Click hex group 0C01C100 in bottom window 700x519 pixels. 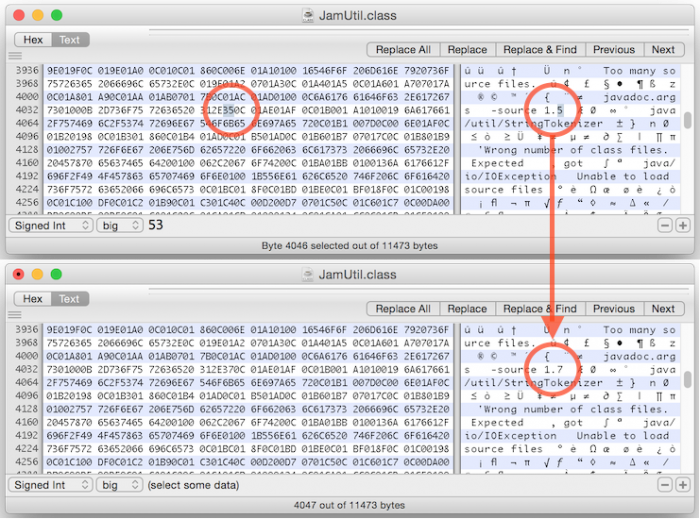(70, 462)
